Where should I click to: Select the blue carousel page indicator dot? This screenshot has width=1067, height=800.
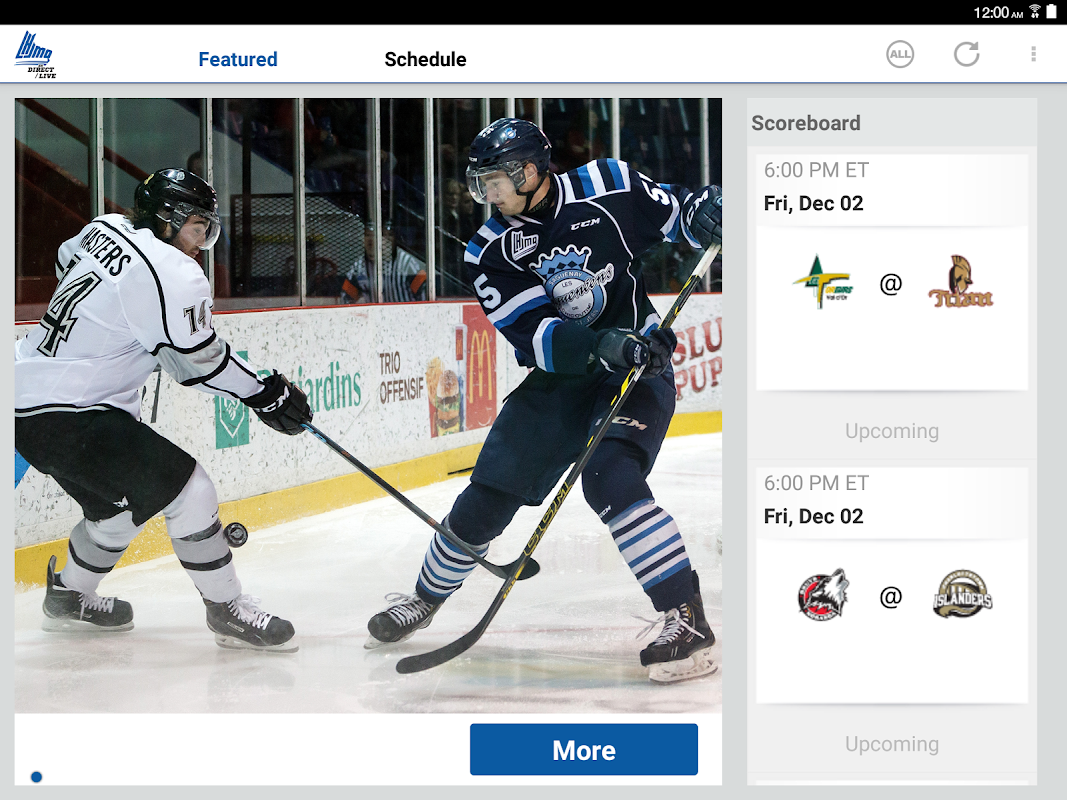[37, 777]
